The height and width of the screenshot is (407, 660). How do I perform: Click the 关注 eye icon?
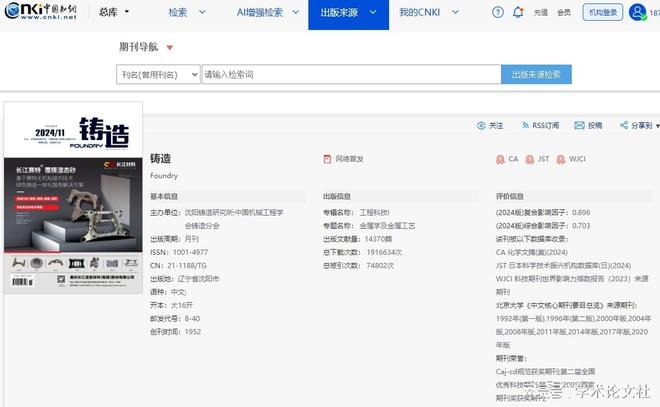[x=481, y=125]
